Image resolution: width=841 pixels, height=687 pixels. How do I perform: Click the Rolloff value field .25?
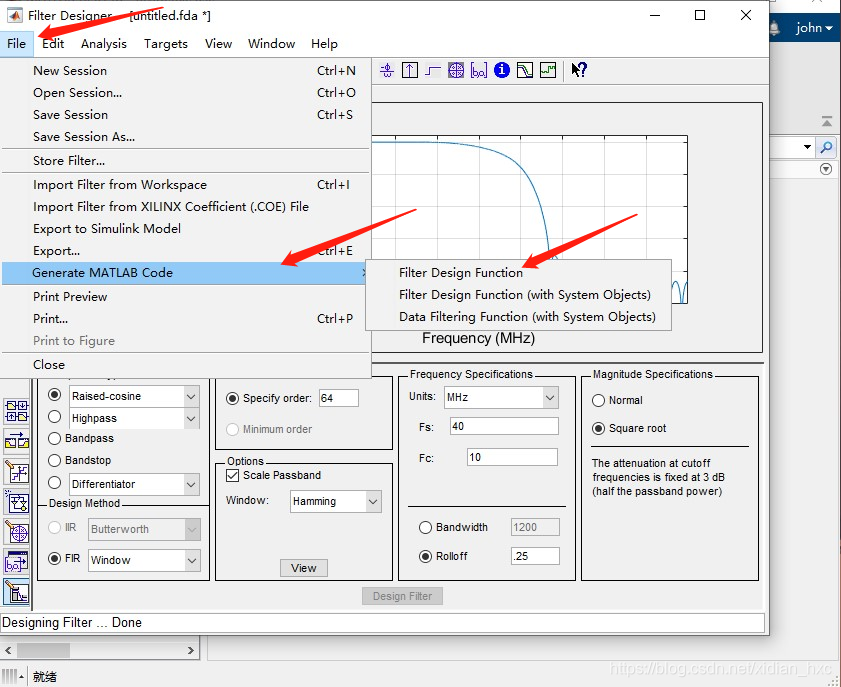(x=535, y=556)
